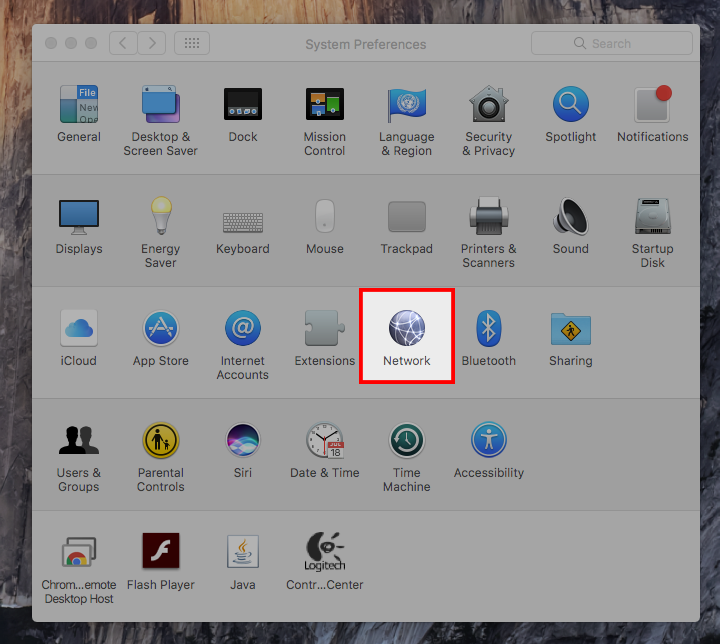Image resolution: width=720 pixels, height=644 pixels.
Task: Minimize the System Preferences window
Action: 71,43
